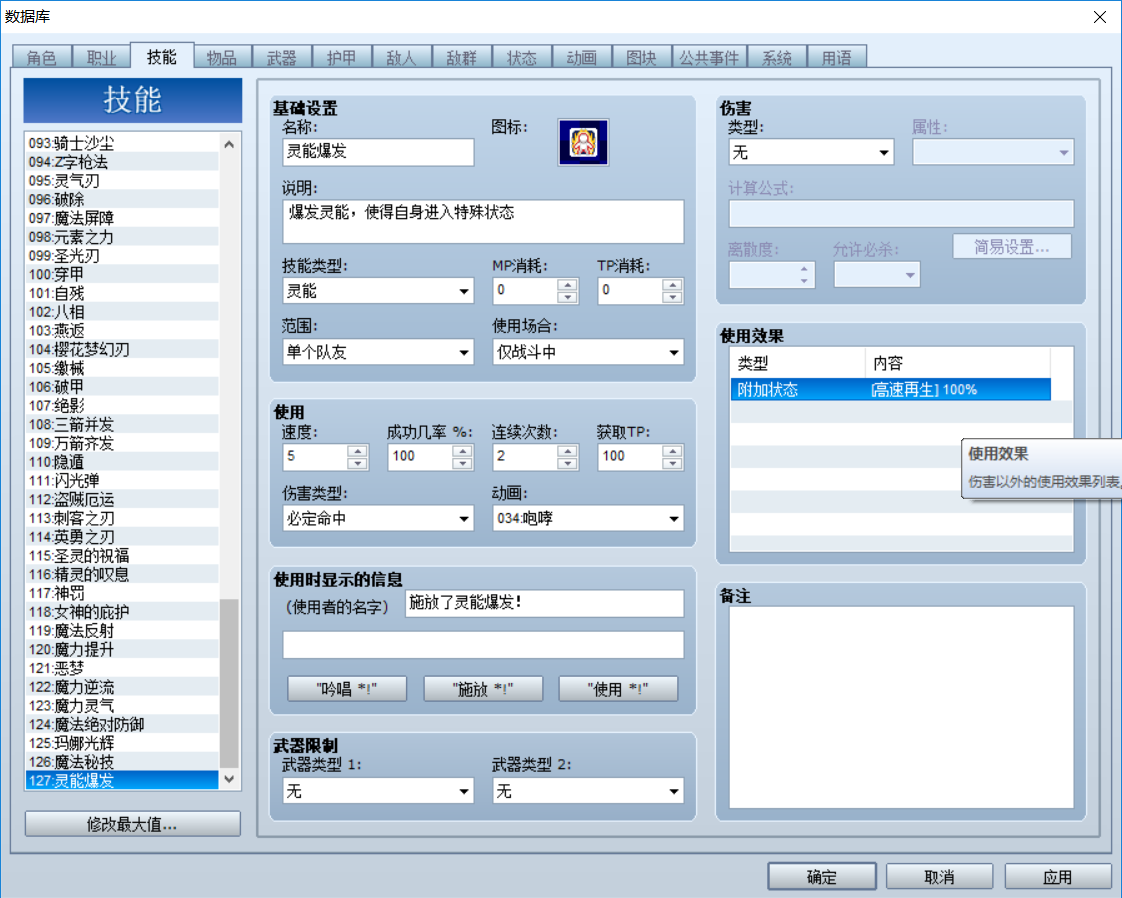Open the 图块 tab
This screenshot has width=1122, height=898.
pyautogui.click(x=642, y=57)
